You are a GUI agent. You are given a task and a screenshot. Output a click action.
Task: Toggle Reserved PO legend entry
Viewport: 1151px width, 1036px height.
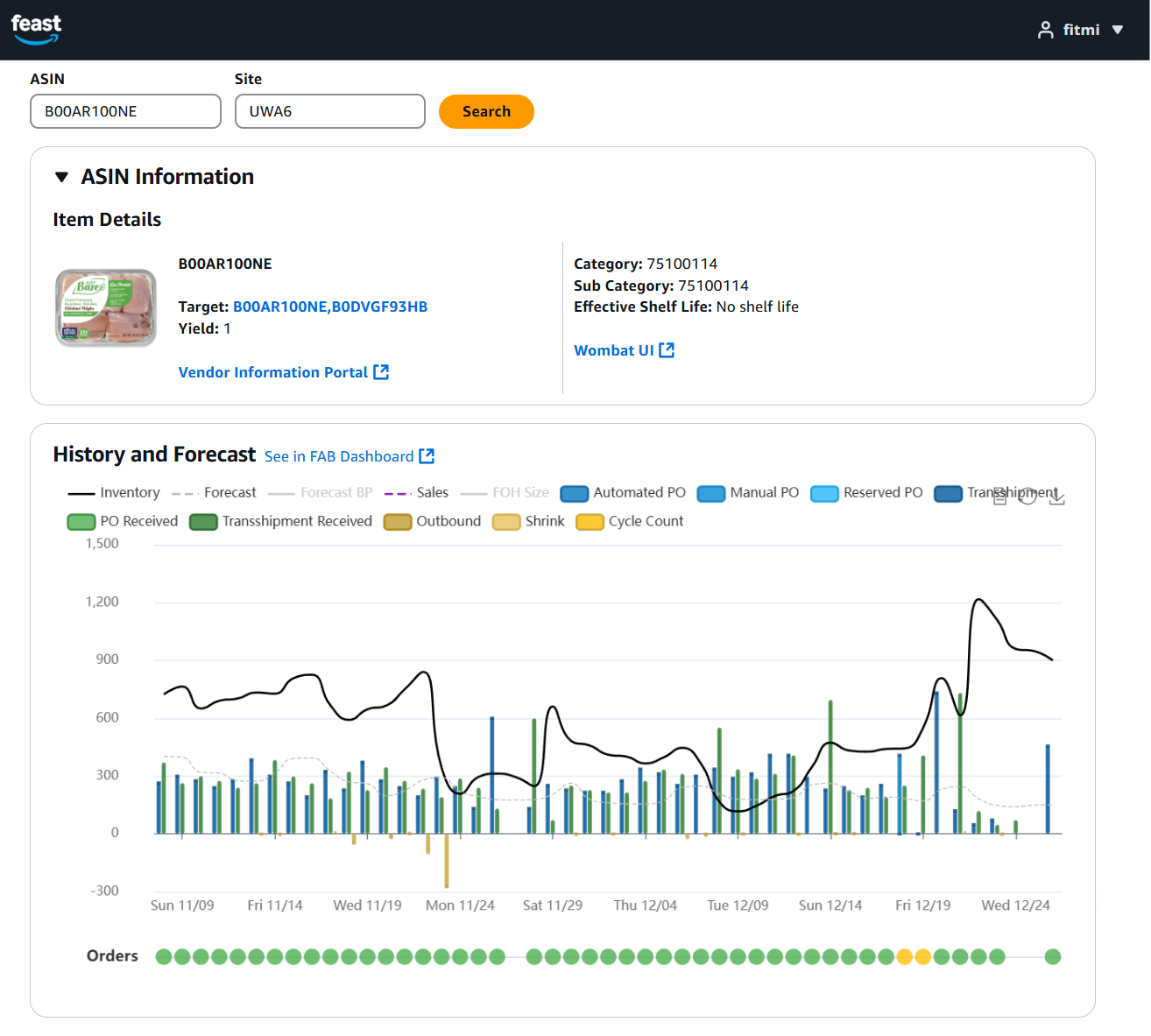pos(866,493)
